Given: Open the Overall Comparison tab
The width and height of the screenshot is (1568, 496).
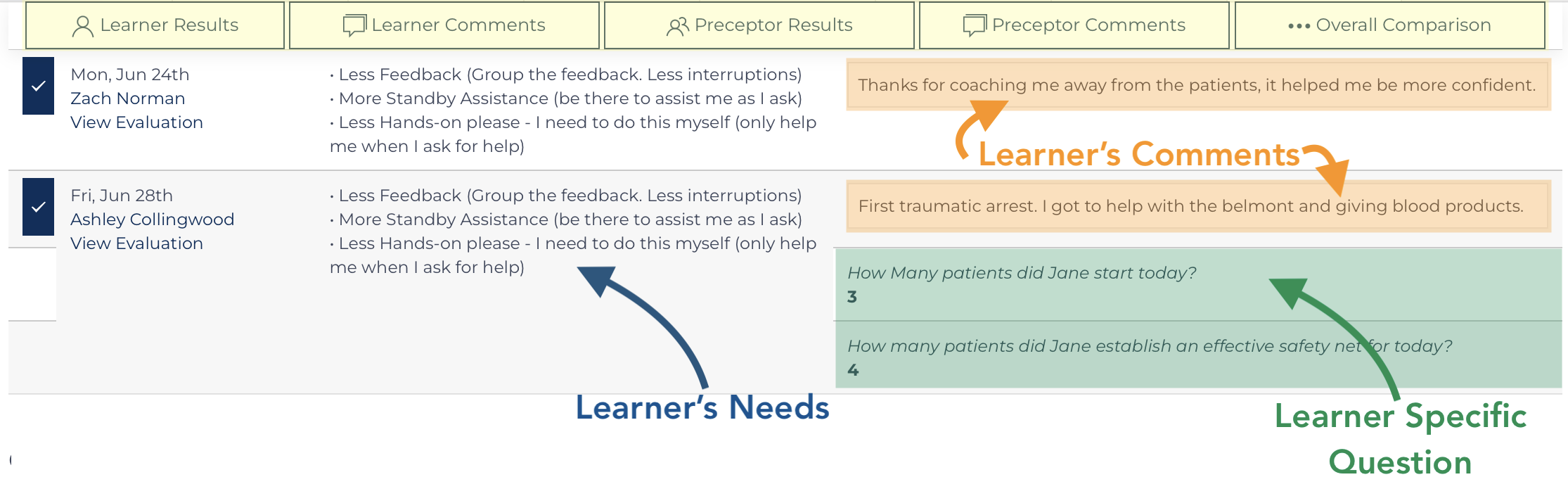Looking at the screenshot, I should [1390, 25].
